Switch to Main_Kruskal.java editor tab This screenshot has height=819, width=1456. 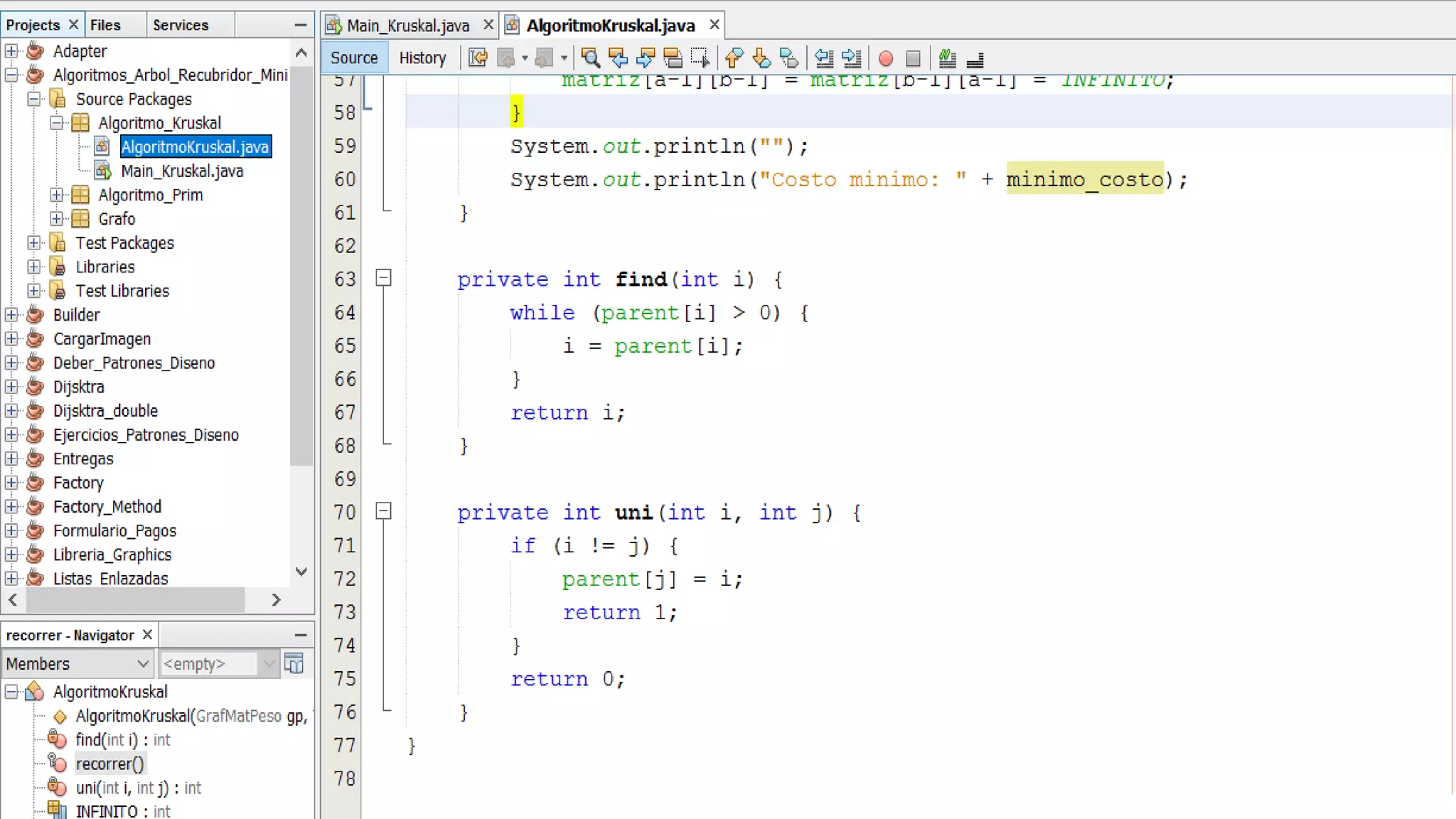click(x=407, y=26)
